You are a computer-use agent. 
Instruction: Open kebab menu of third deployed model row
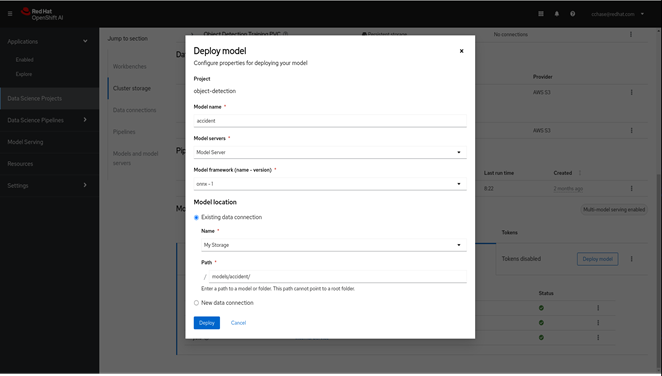tap(598, 338)
